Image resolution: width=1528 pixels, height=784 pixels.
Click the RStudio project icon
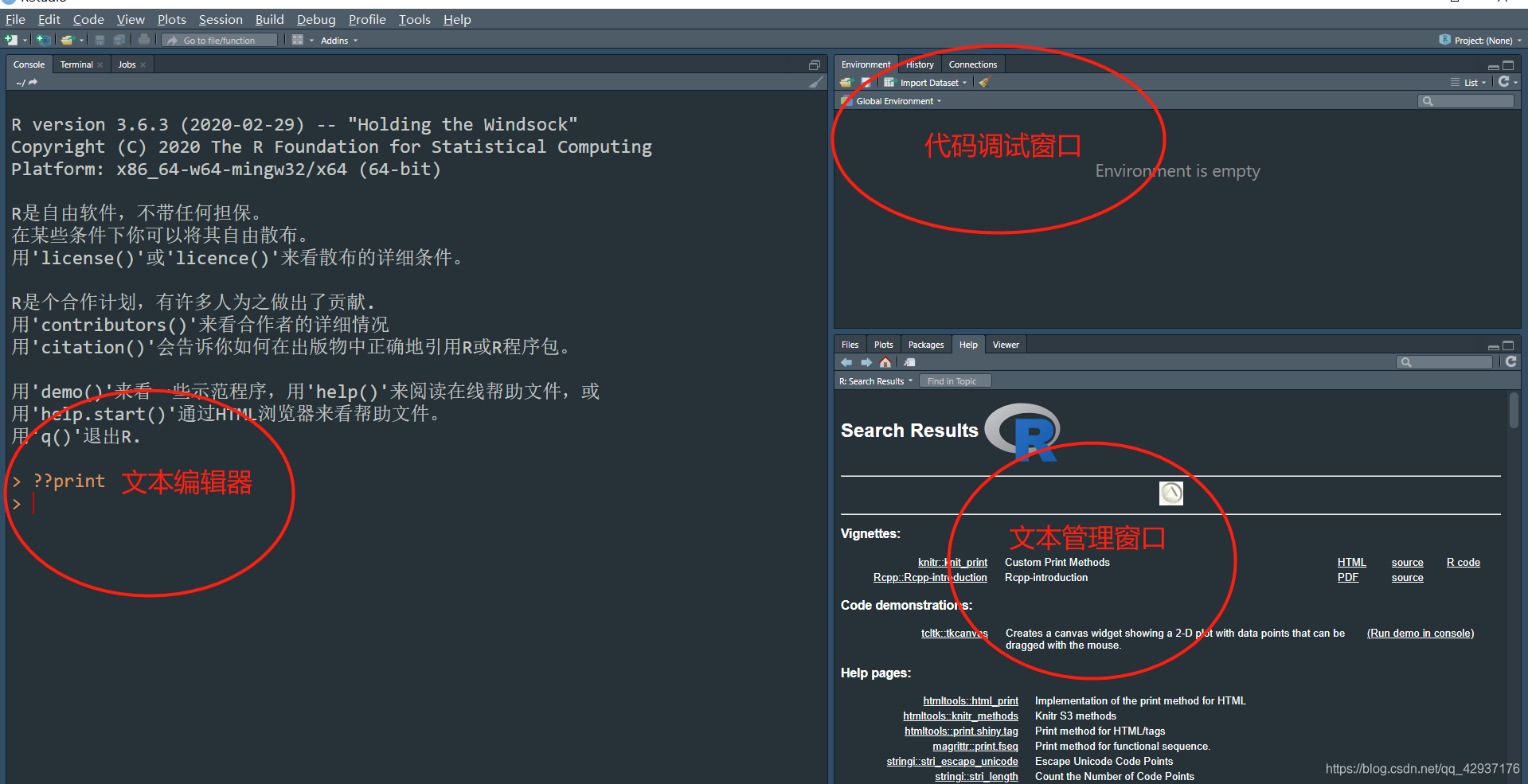(1444, 40)
